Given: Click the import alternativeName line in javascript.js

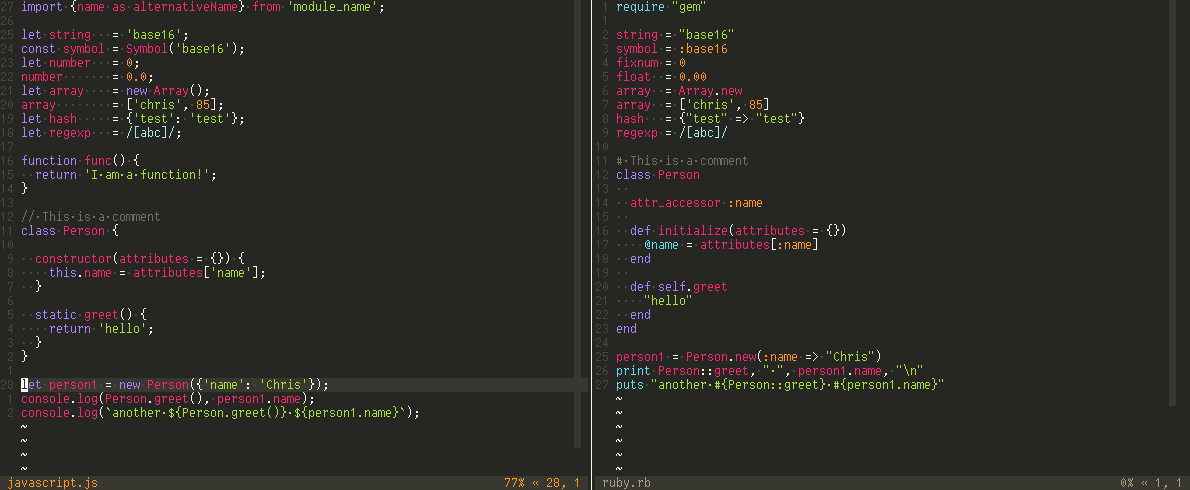Looking at the screenshot, I should click(x=203, y=8).
